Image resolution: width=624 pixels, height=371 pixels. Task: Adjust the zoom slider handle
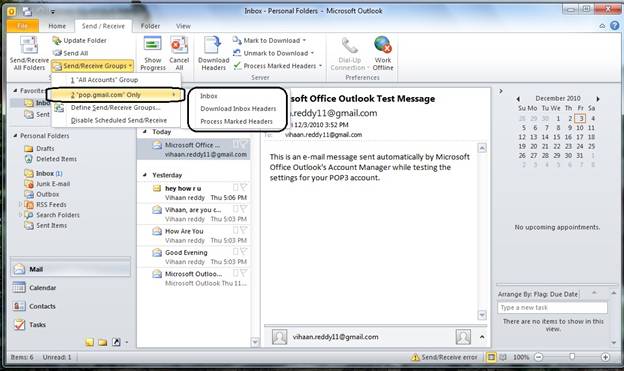(x=572, y=357)
